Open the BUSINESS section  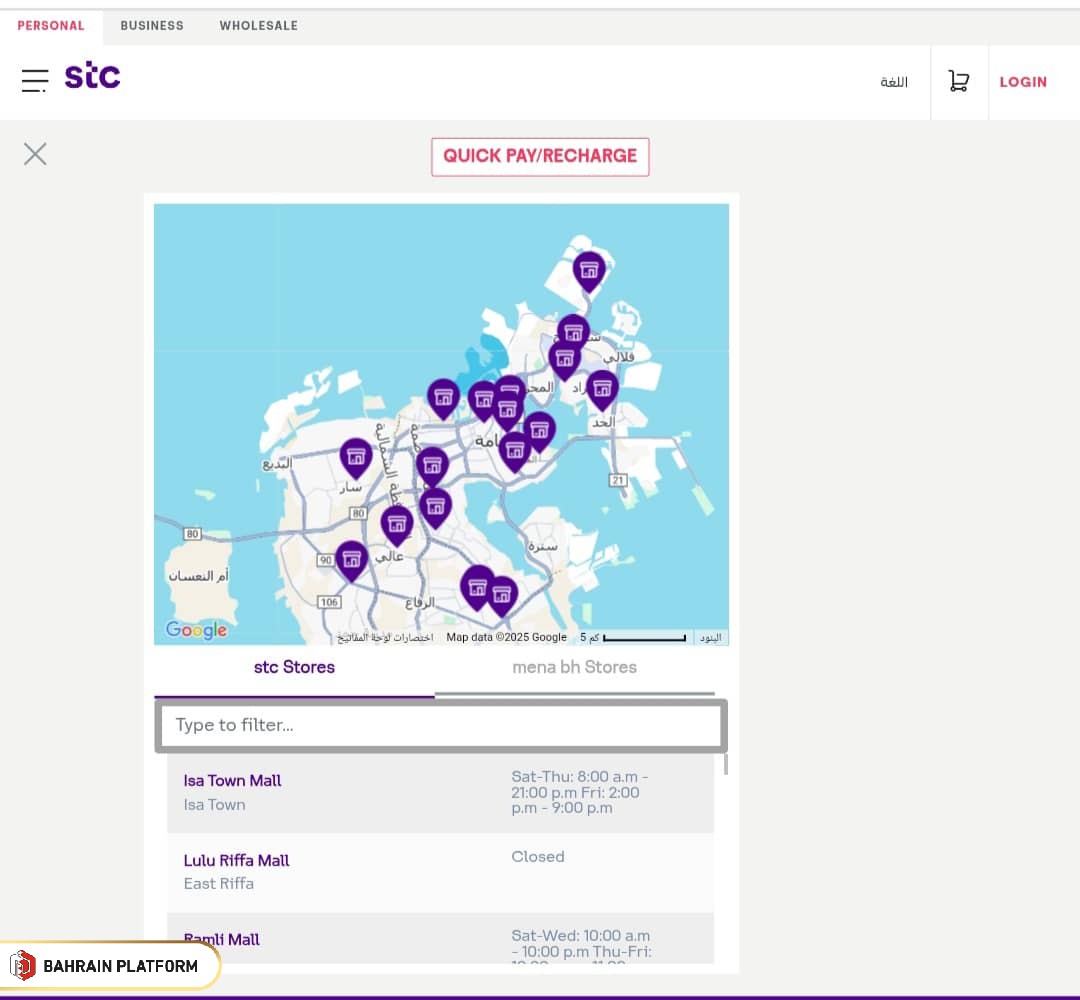(x=152, y=26)
